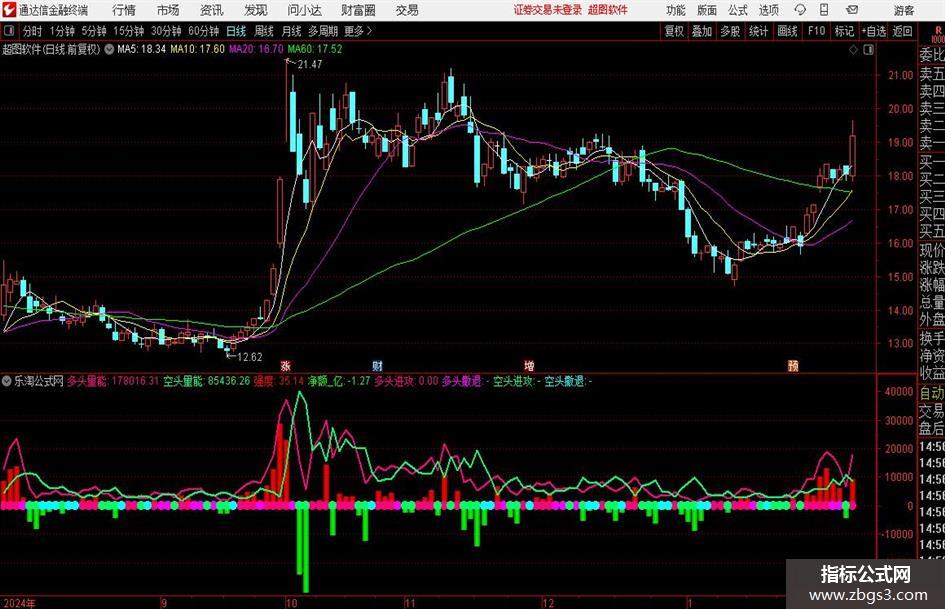Click the mobile phone icon
Image resolution: width=945 pixels, height=609 pixels.
coord(824,10)
